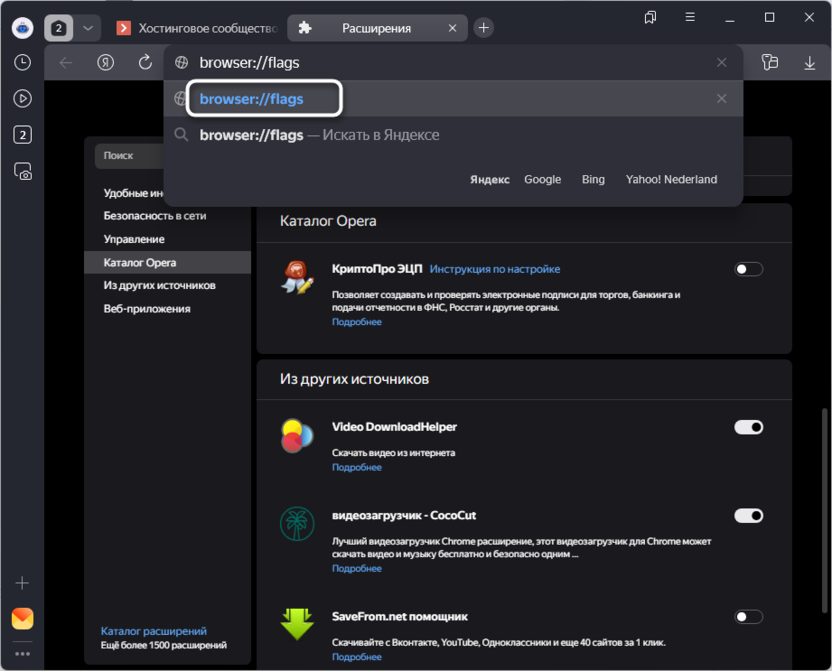
Task: Click the reload page icon
Action: click(x=146, y=62)
